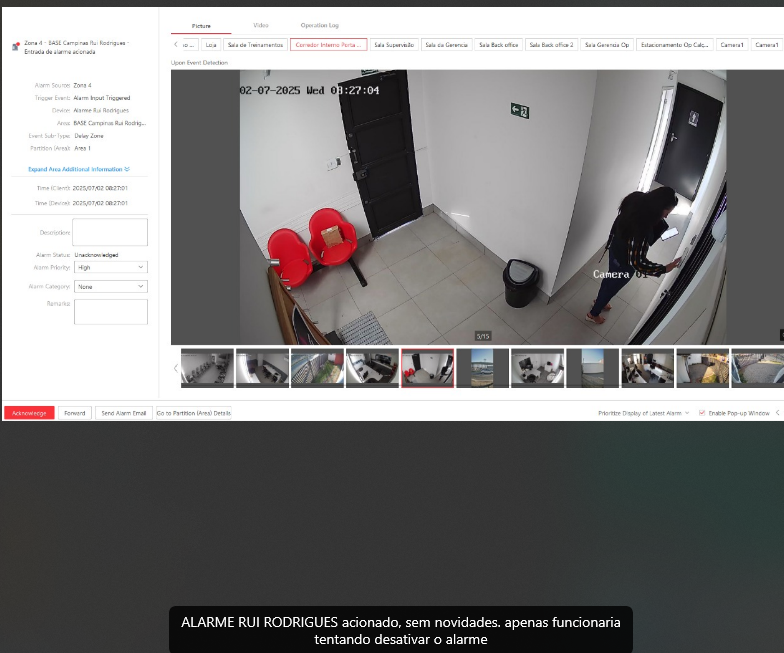Select the Sala de Treinamentos camera tab
Screen dimensions: 784x653
tap(256, 44)
